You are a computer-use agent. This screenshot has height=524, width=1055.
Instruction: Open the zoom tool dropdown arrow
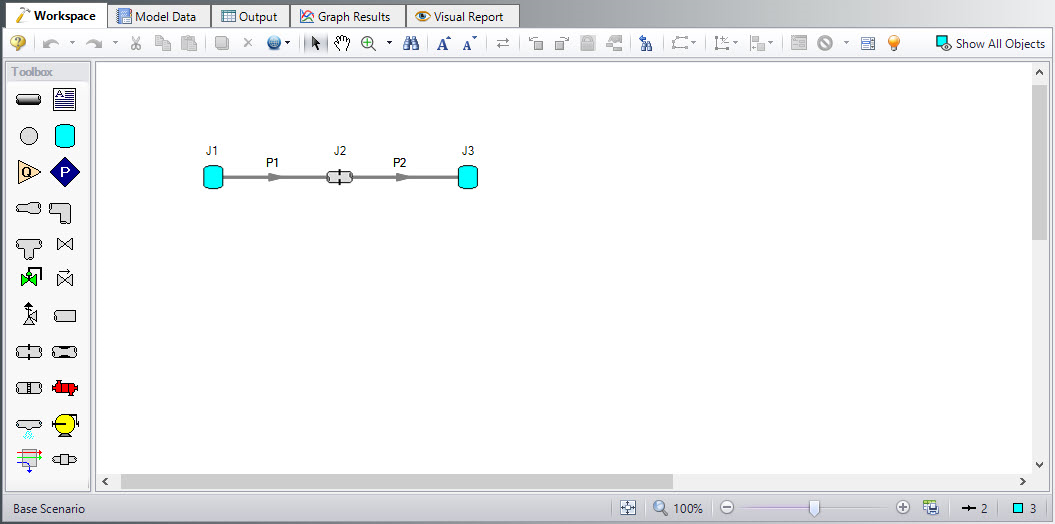[x=389, y=43]
